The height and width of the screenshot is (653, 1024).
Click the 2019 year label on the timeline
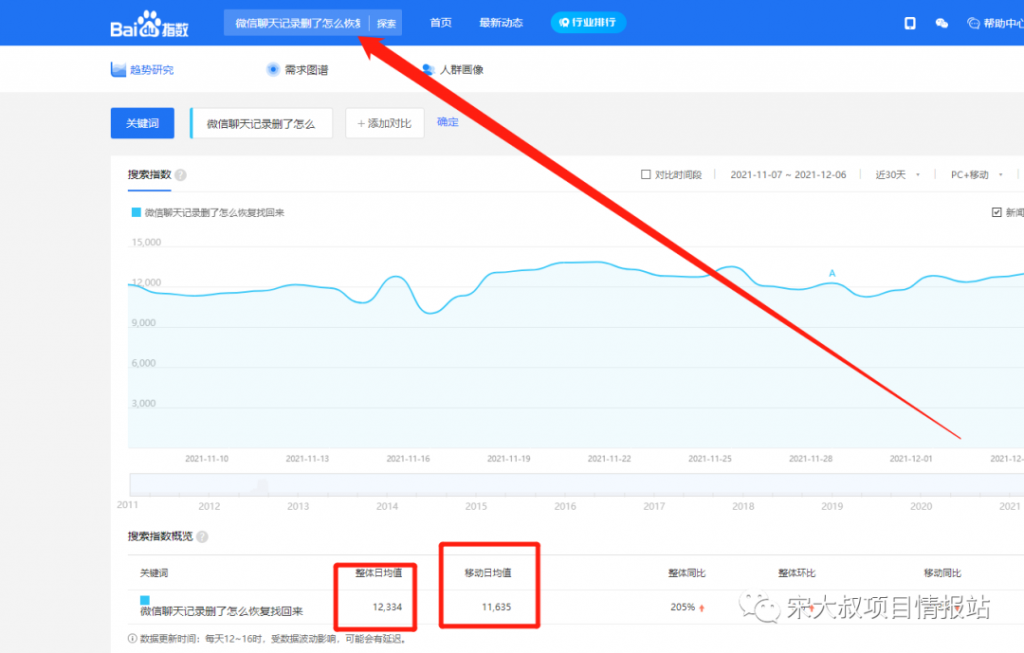832,506
